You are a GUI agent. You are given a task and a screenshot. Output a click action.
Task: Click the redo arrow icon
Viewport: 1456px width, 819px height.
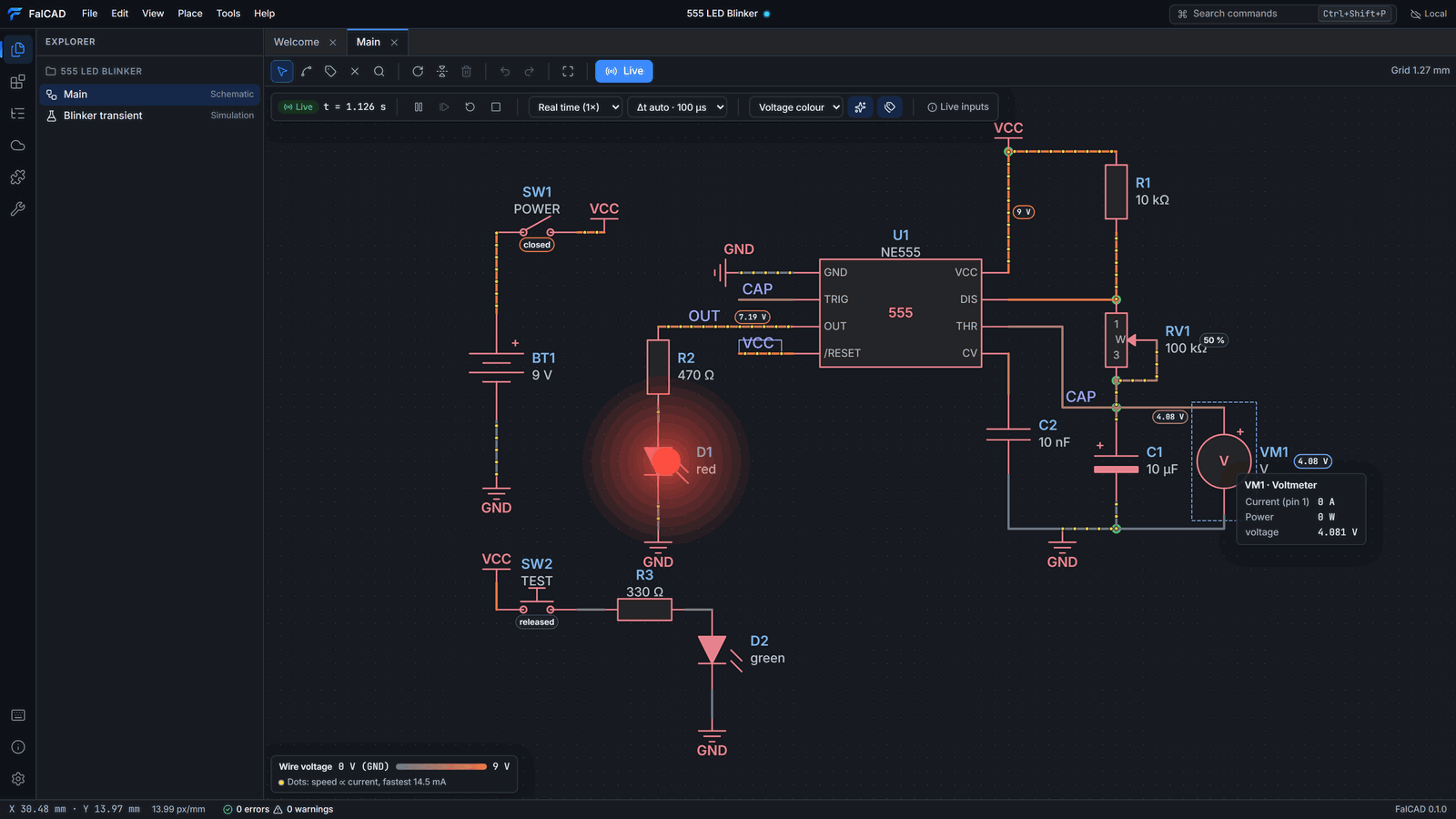coord(530,71)
